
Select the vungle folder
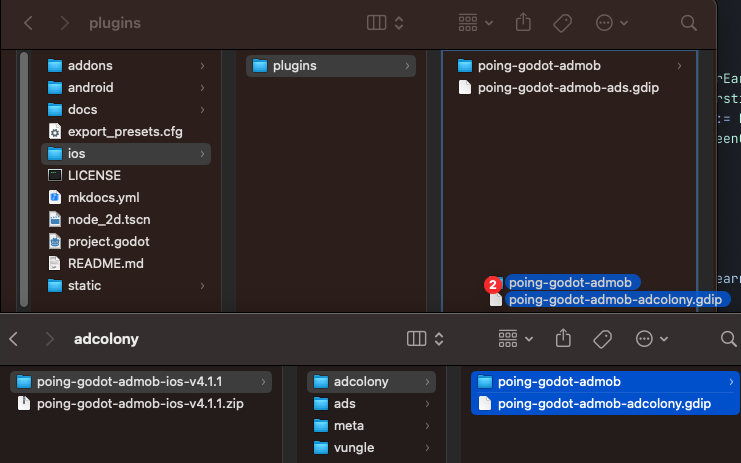tap(371, 447)
